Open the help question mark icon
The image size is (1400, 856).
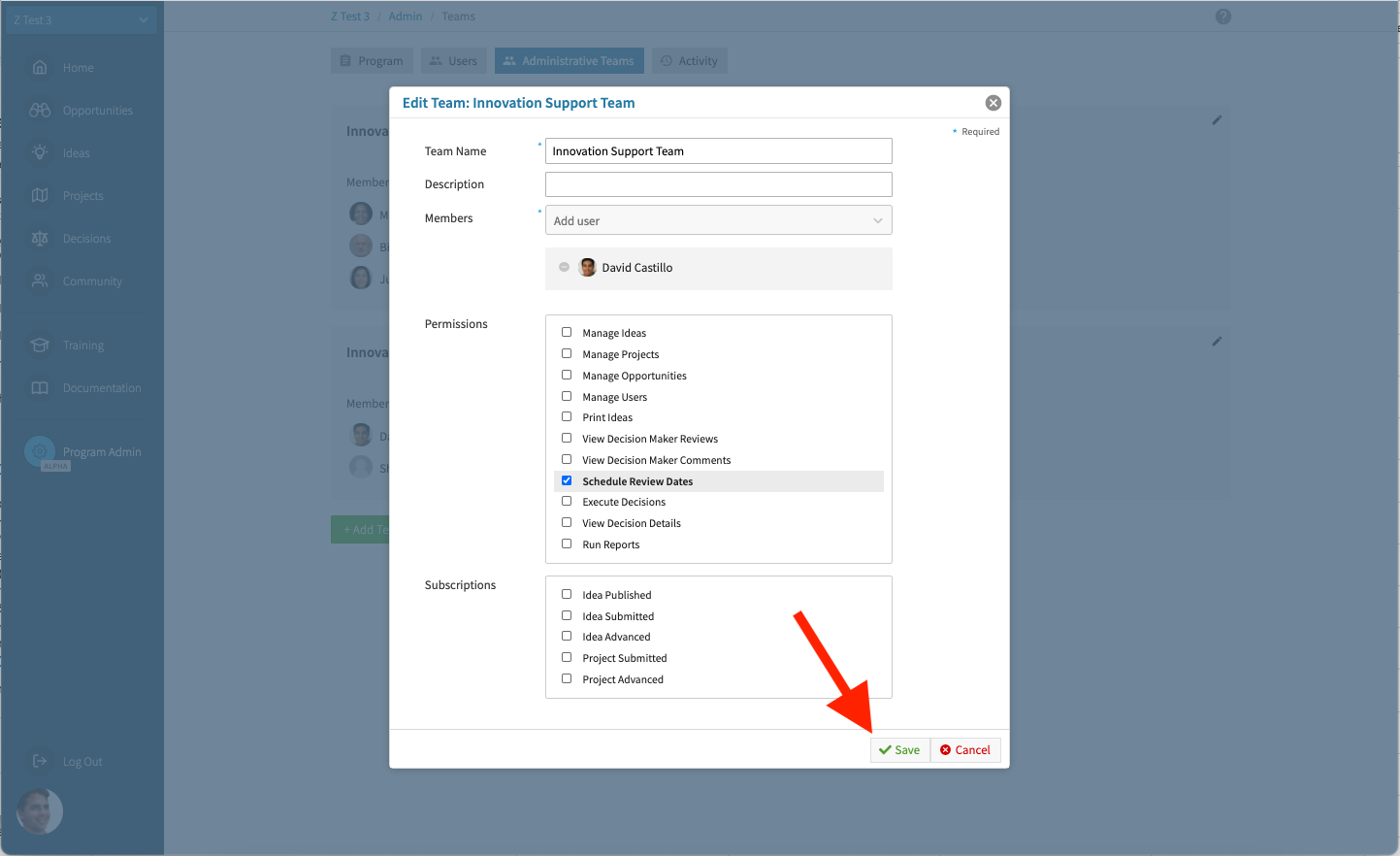[x=1223, y=16]
